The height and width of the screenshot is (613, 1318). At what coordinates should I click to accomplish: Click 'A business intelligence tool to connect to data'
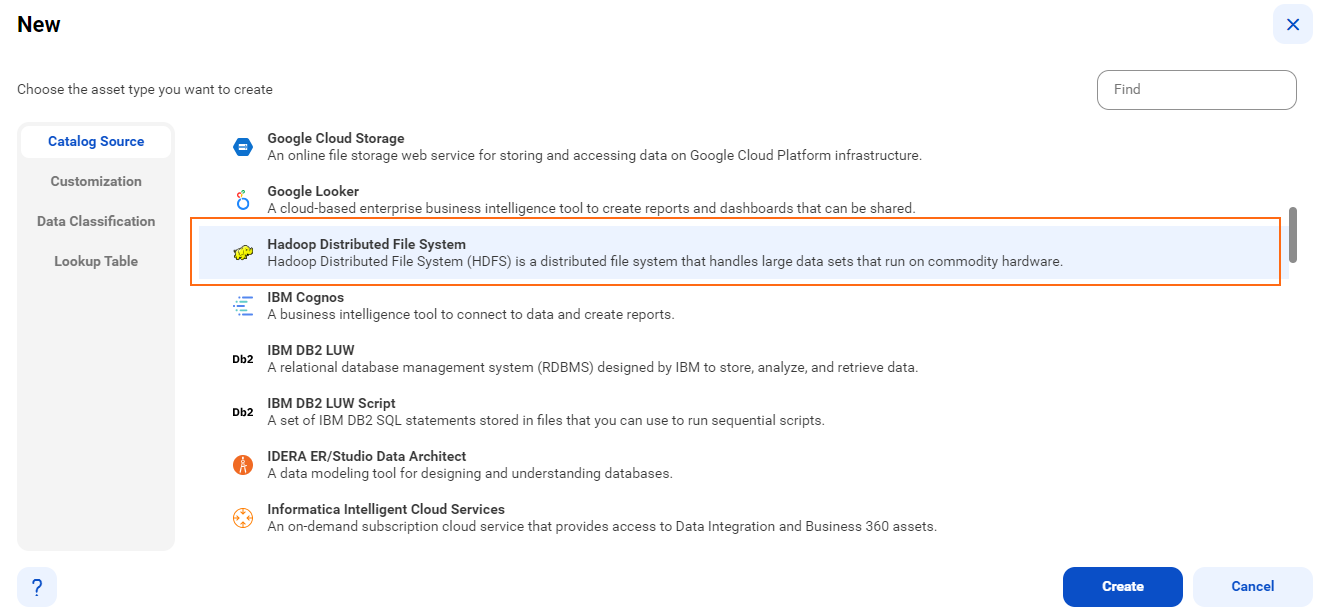tap(471, 315)
